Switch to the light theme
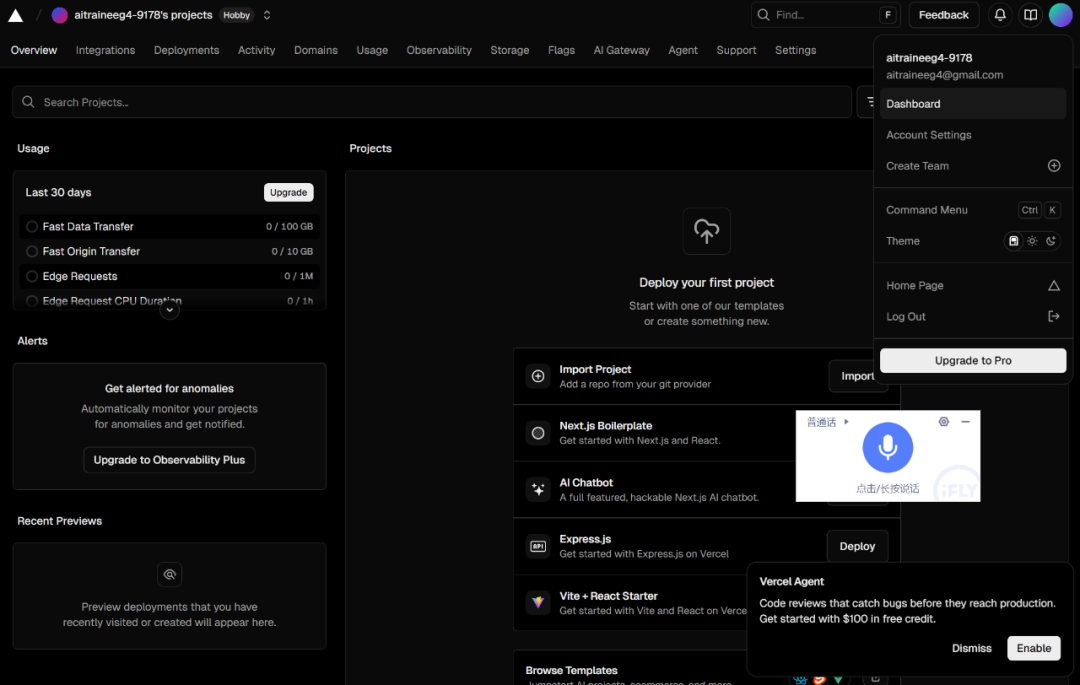1080x685 pixels. [1032, 241]
